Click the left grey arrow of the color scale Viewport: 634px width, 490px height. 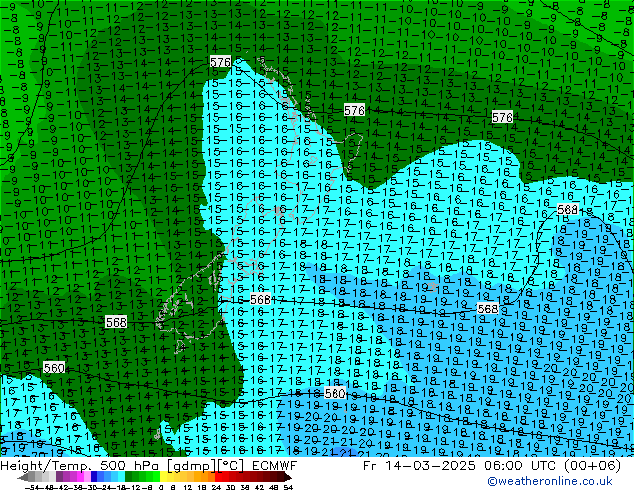[x=22, y=477]
